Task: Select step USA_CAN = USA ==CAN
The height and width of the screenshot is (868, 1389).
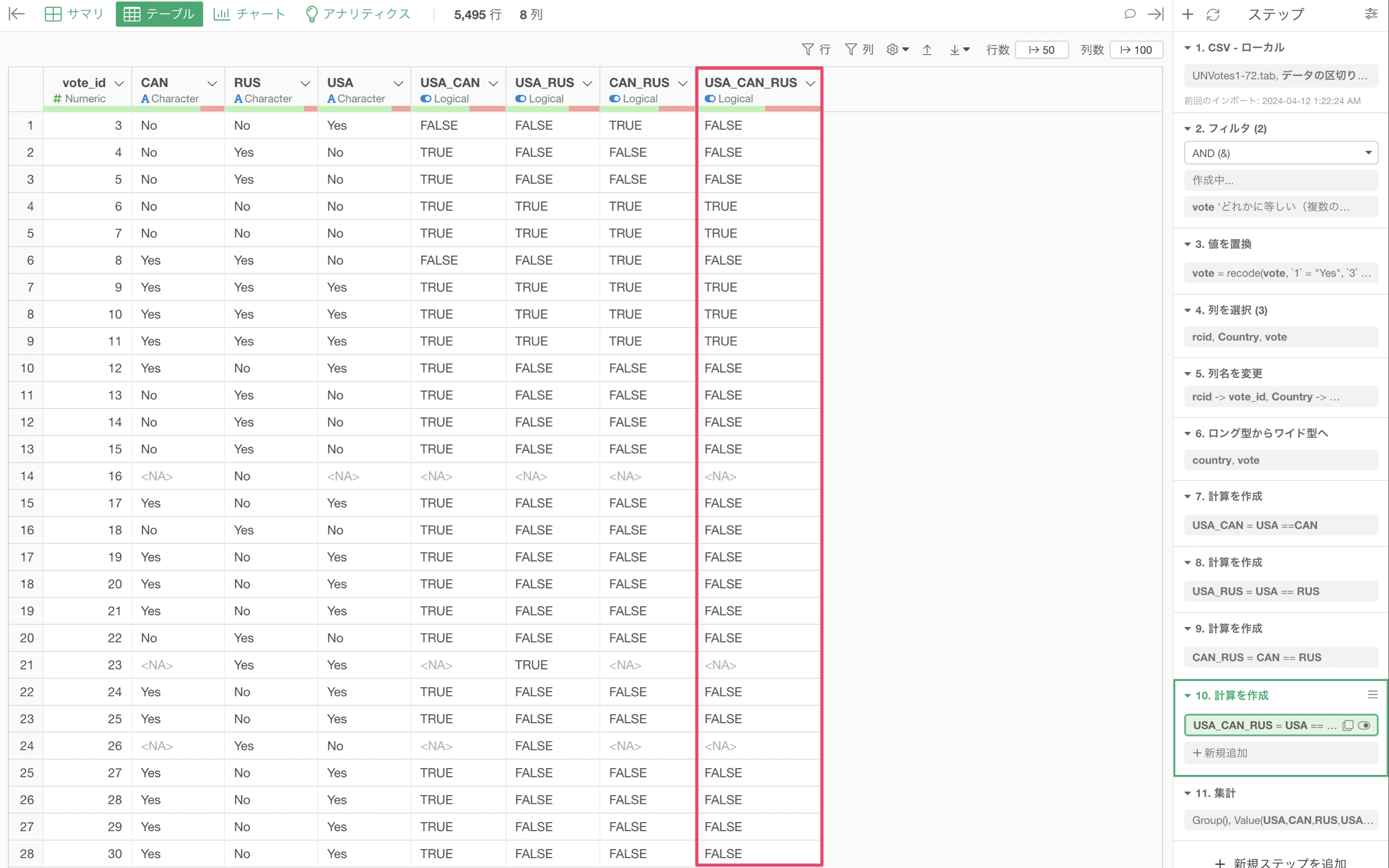Action: click(x=1281, y=525)
